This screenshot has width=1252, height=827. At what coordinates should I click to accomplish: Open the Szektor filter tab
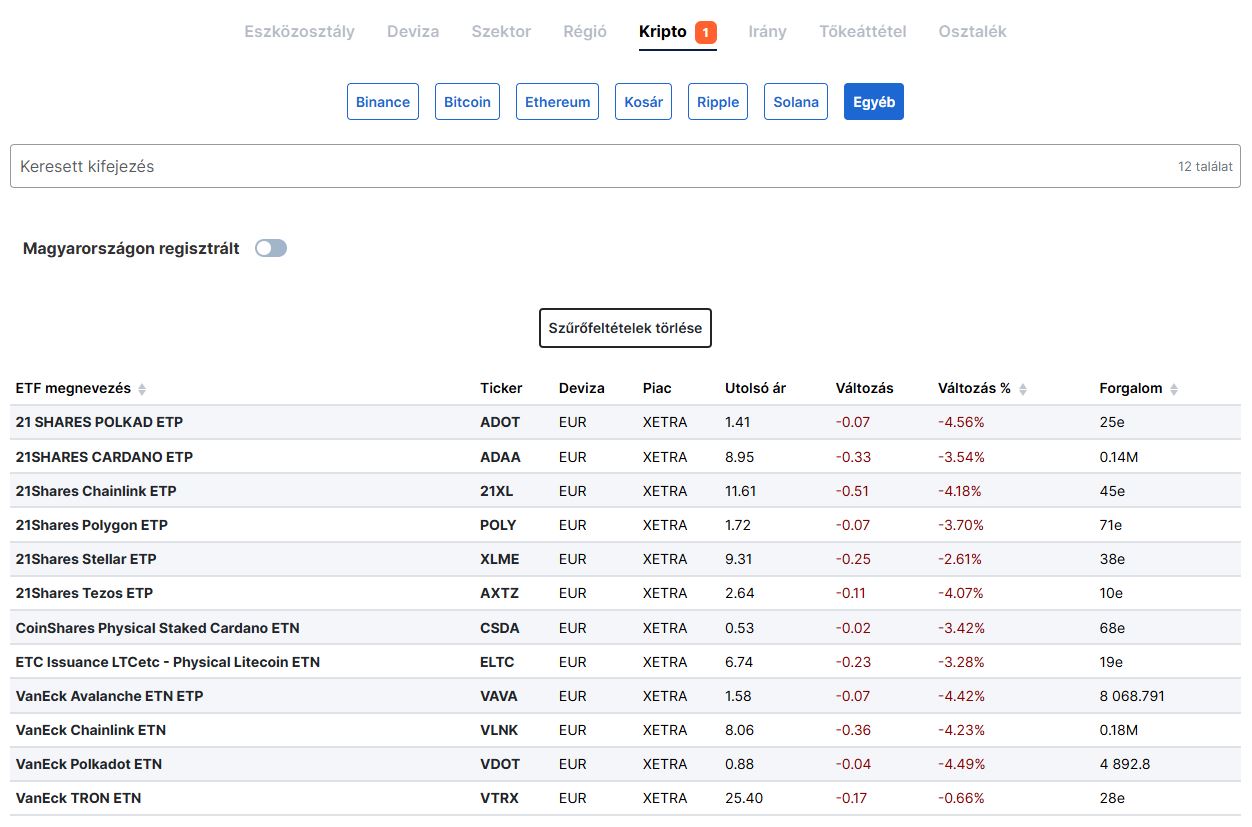(x=501, y=31)
